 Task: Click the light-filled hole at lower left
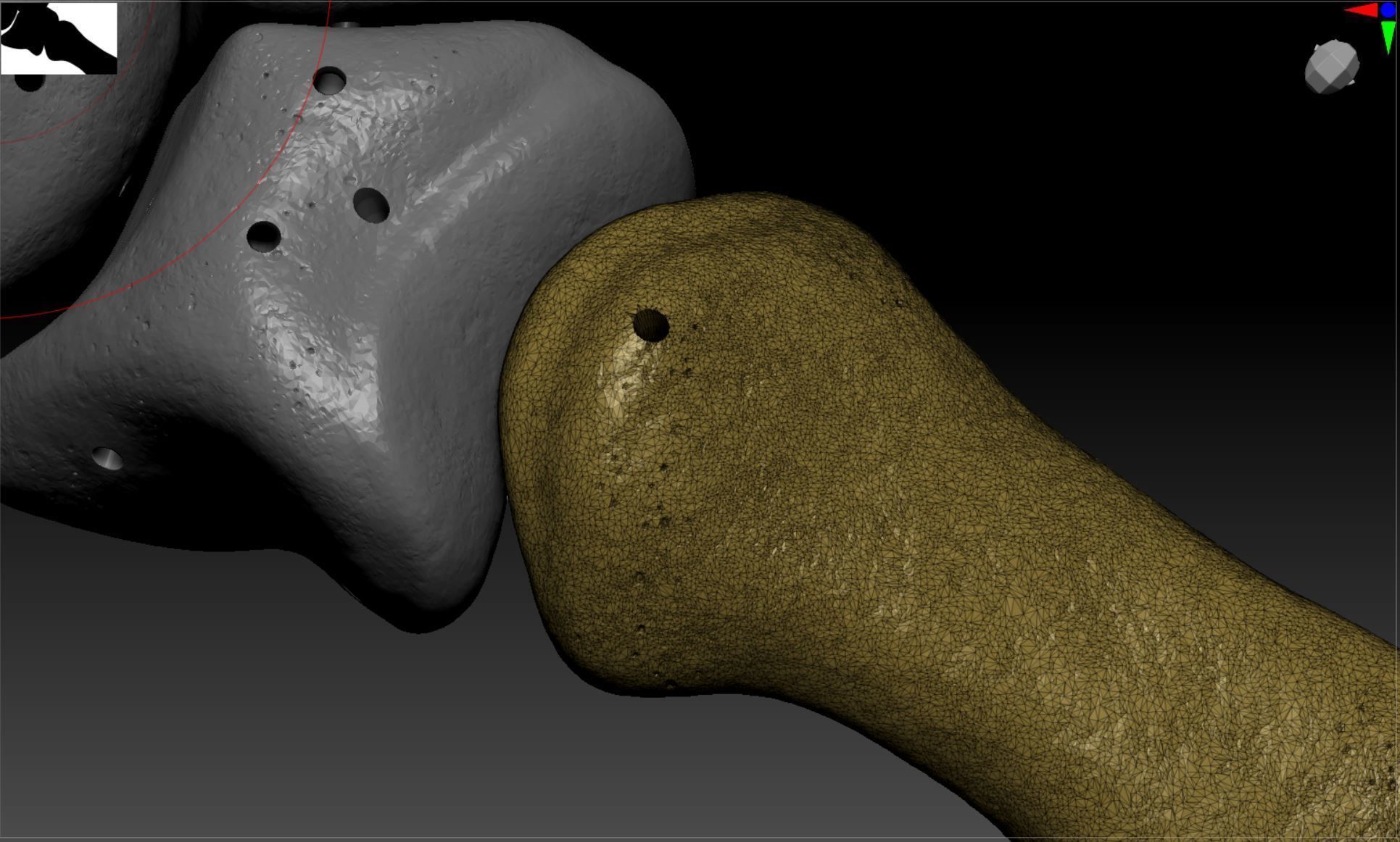107,458
